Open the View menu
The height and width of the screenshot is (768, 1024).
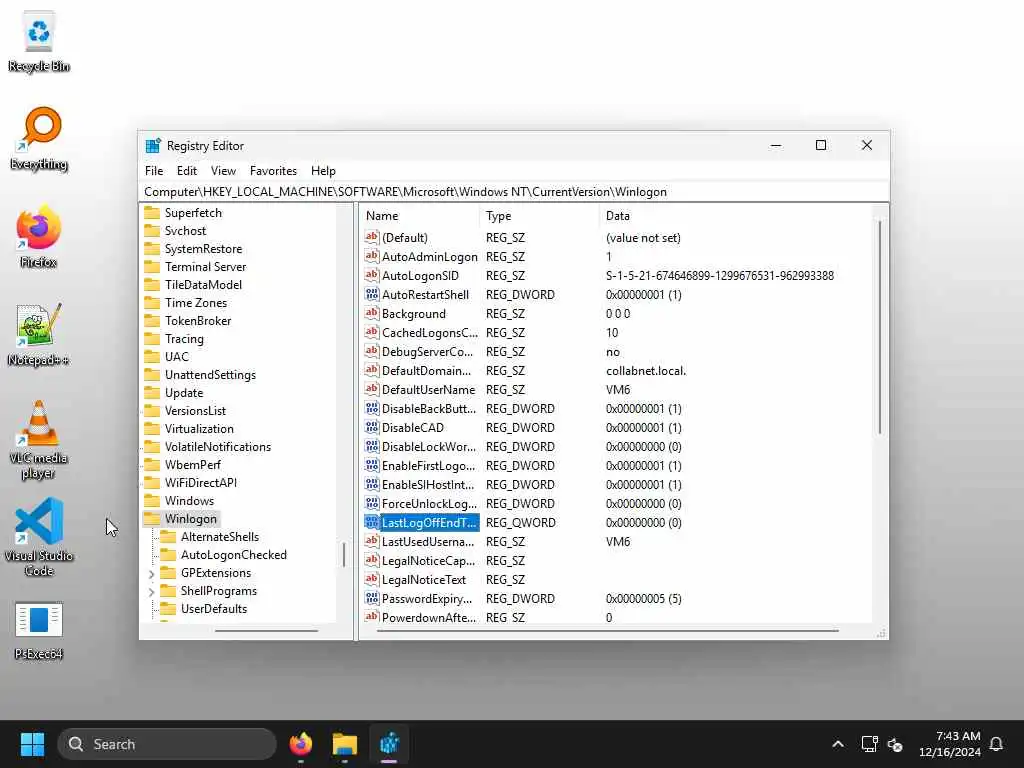[x=223, y=170]
